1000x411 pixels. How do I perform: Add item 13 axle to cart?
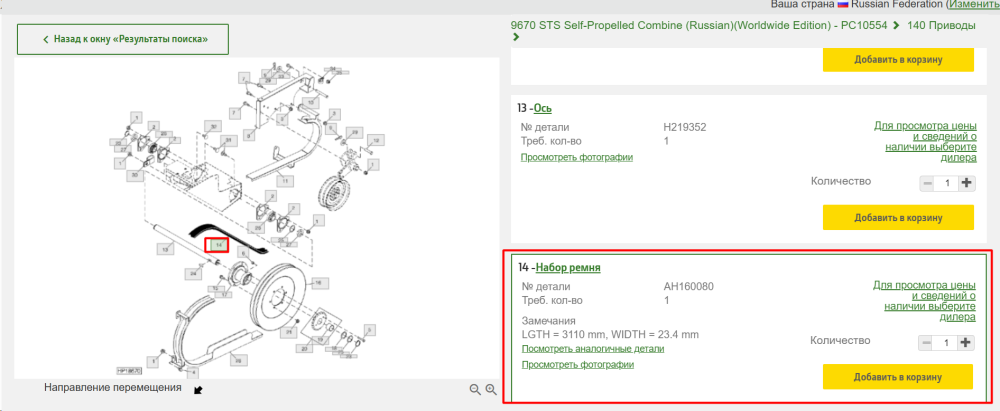[x=898, y=218]
